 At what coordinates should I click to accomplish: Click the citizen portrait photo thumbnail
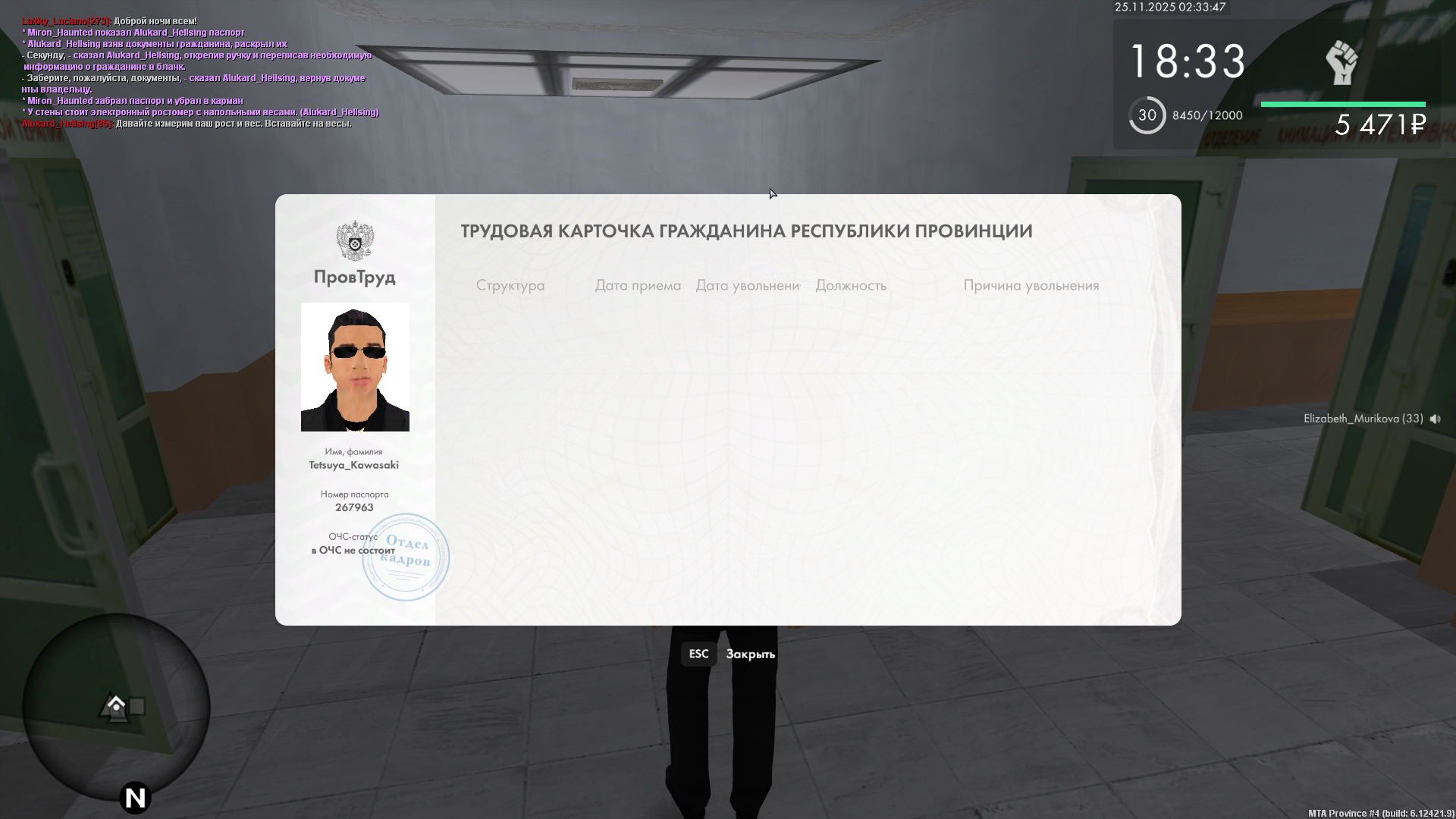[355, 367]
